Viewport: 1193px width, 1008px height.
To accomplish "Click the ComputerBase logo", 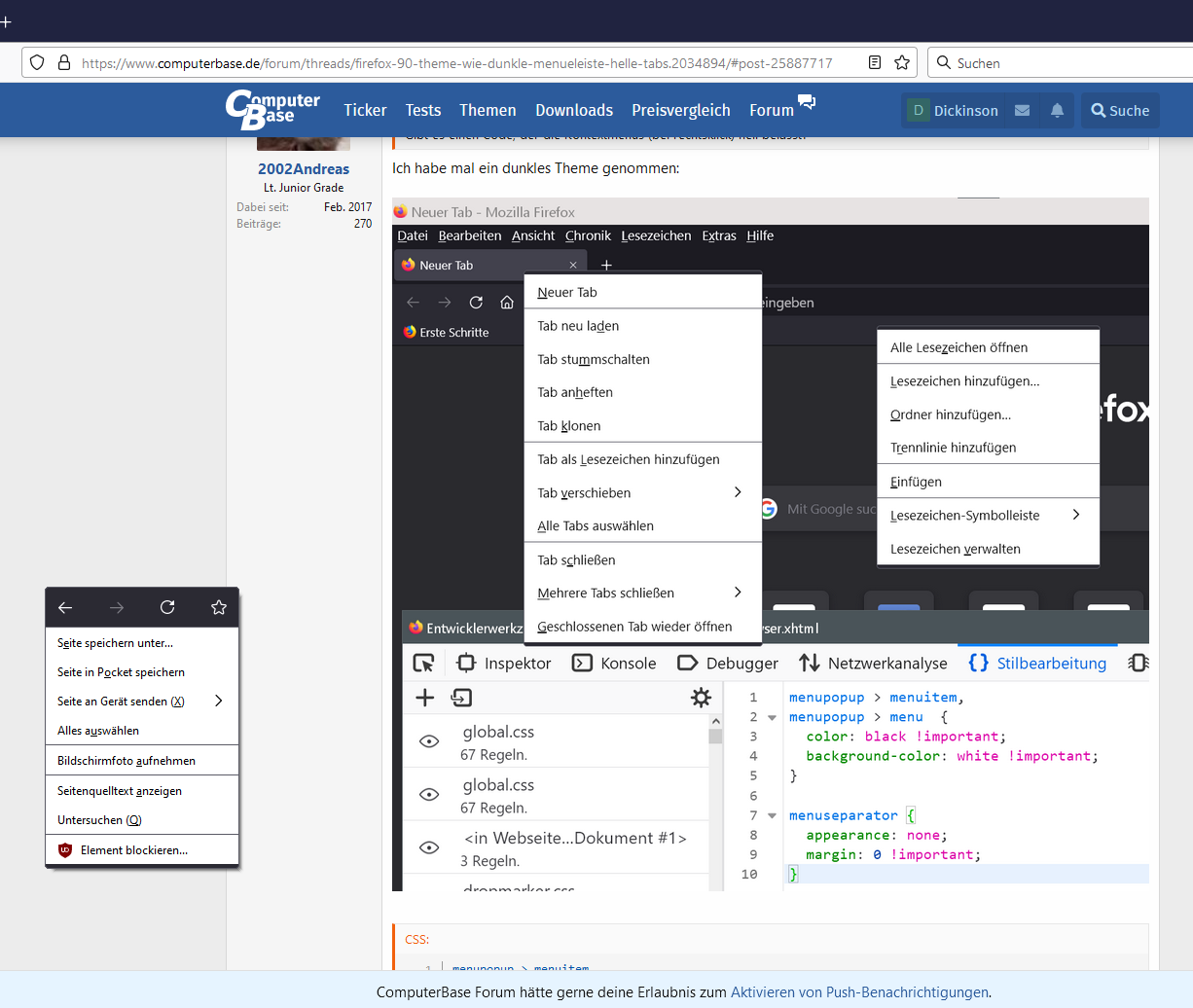I will 272,110.
